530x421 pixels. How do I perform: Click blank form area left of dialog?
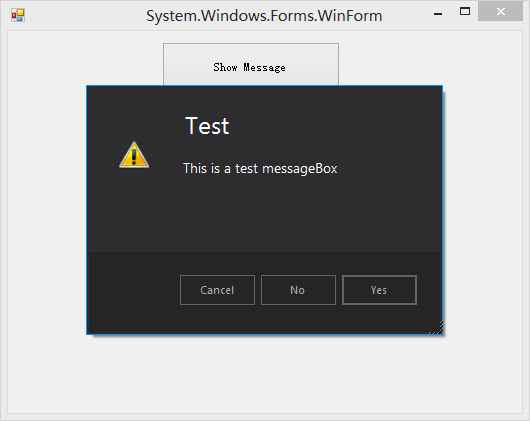(47, 209)
